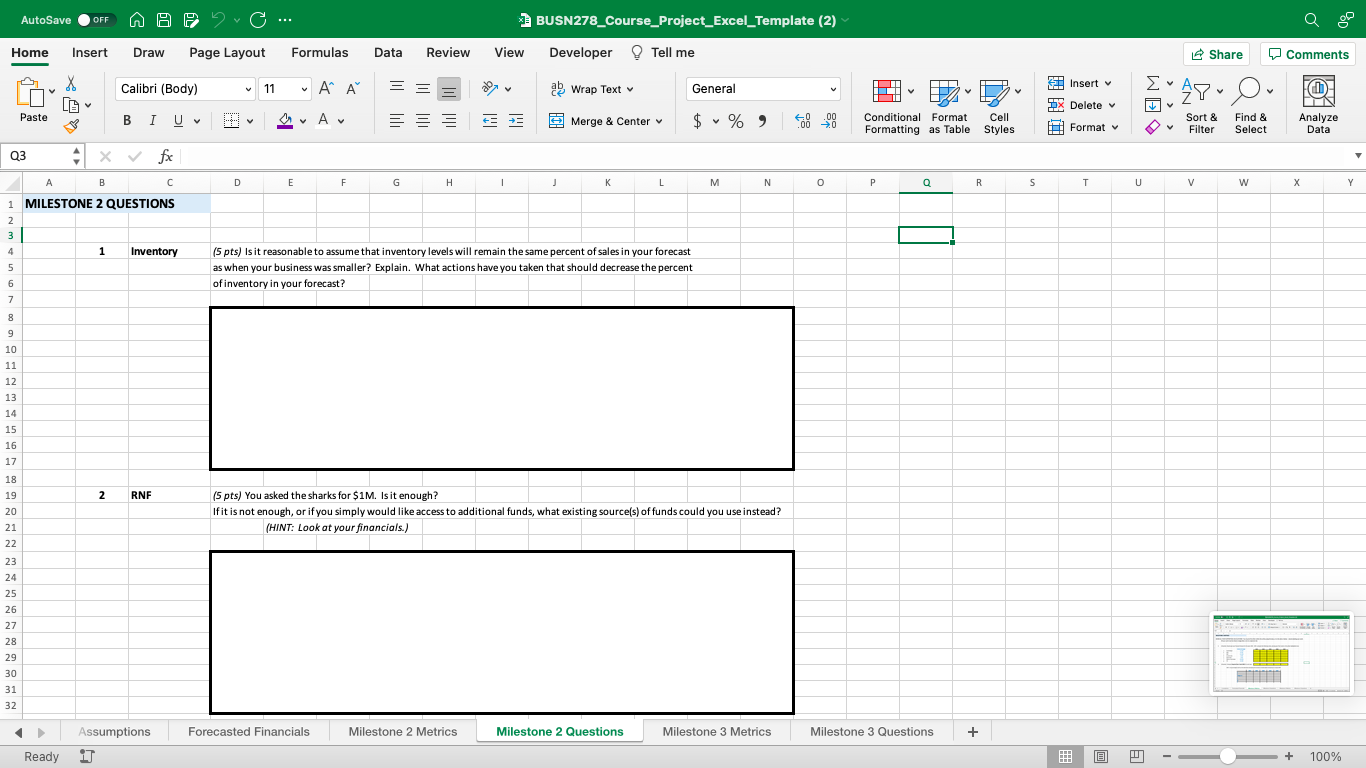Increase decimal places
This screenshot has width=1366, height=768.
point(800,120)
